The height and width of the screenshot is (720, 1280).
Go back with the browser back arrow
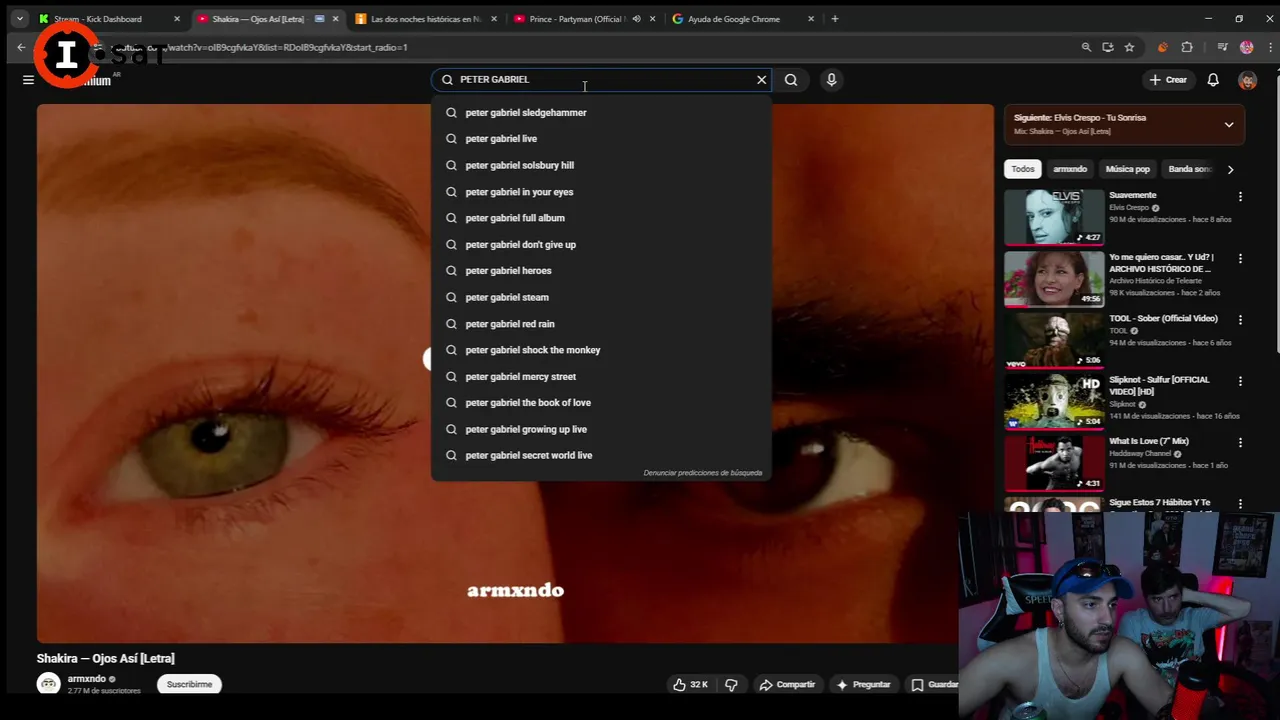(x=21, y=47)
